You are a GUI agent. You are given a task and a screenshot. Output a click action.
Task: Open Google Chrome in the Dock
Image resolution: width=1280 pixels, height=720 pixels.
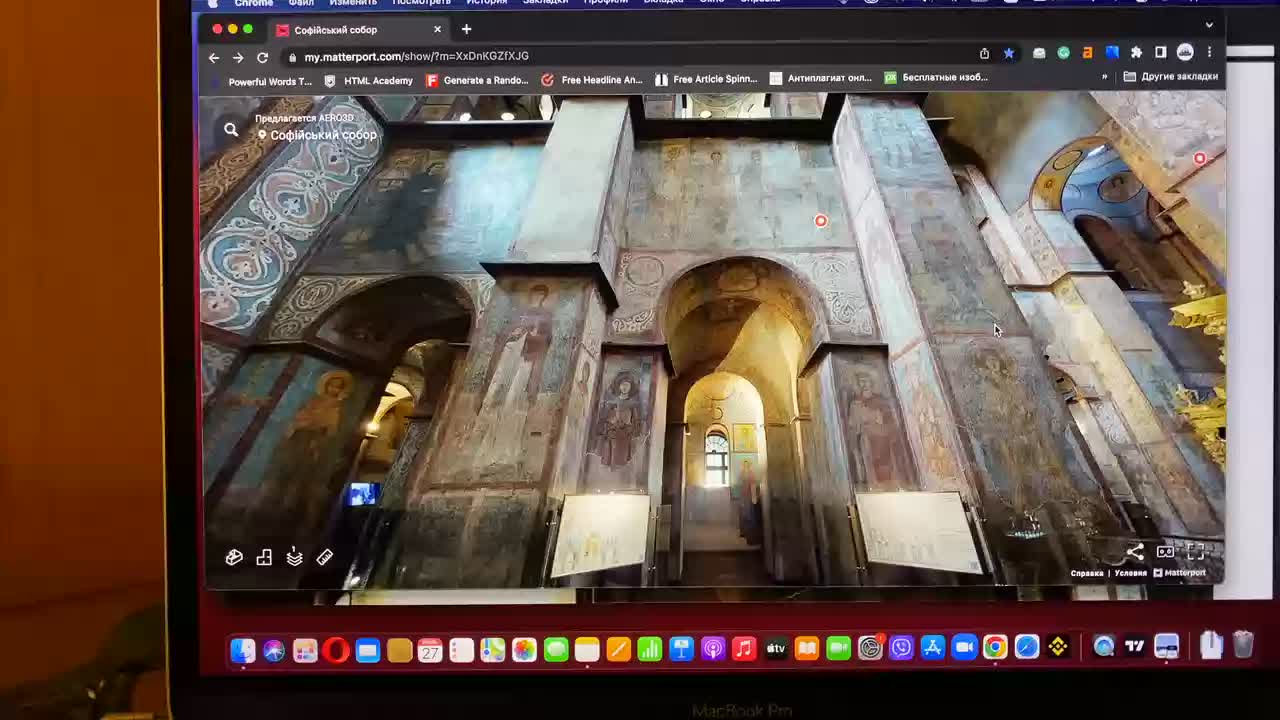tap(994, 648)
